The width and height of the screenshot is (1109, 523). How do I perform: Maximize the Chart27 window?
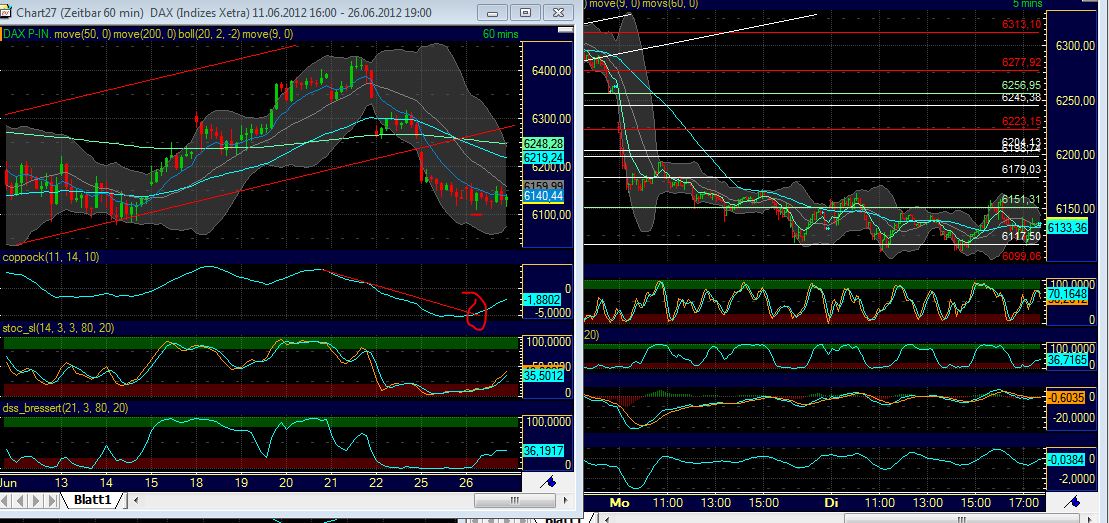[x=525, y=12]
